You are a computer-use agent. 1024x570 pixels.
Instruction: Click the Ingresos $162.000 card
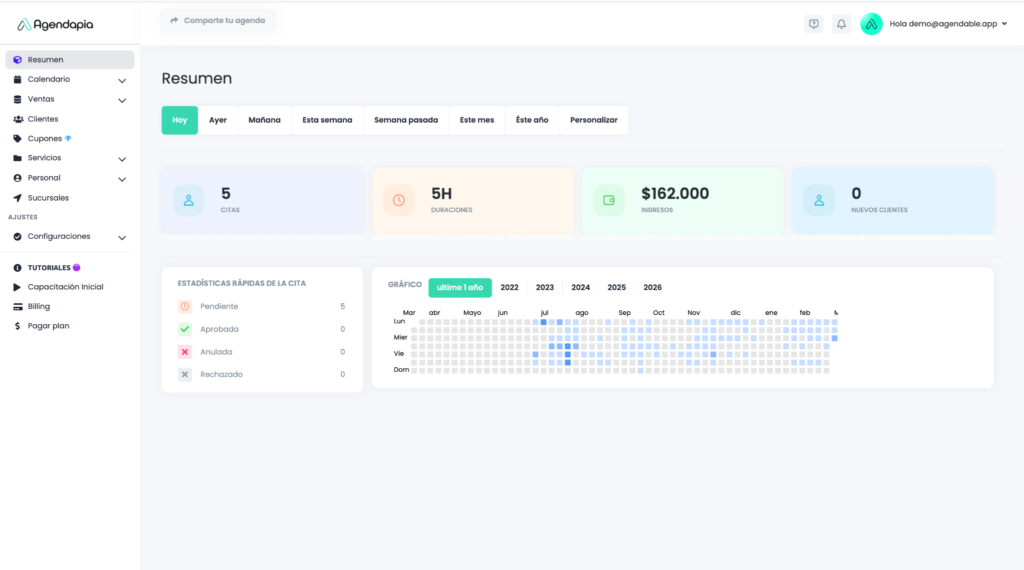[682, 200]
